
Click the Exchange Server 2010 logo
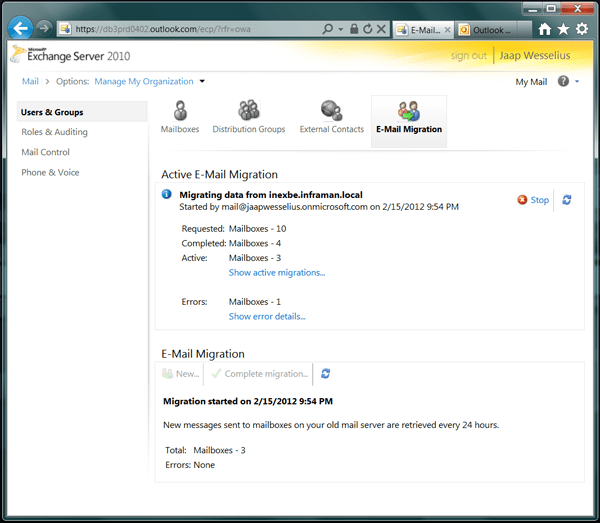71,55
